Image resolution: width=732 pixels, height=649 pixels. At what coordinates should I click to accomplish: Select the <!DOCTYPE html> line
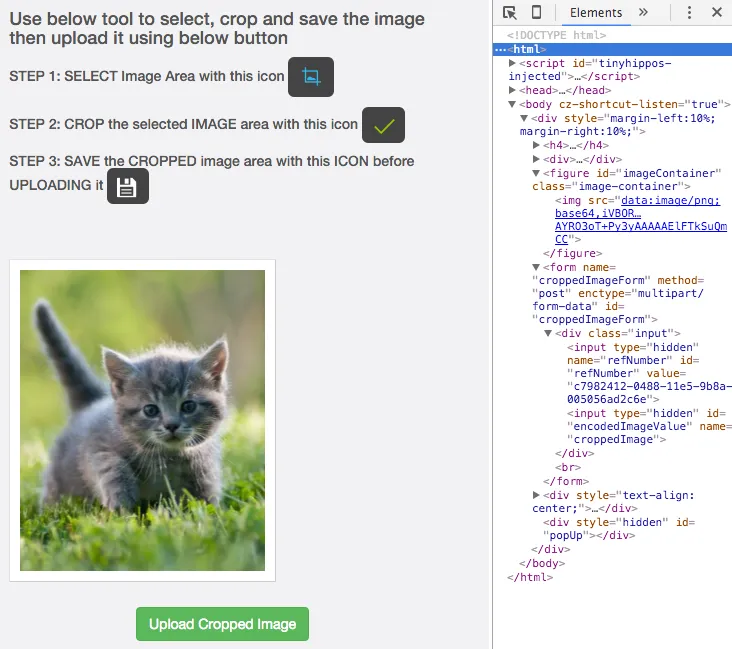coord(556,35)
